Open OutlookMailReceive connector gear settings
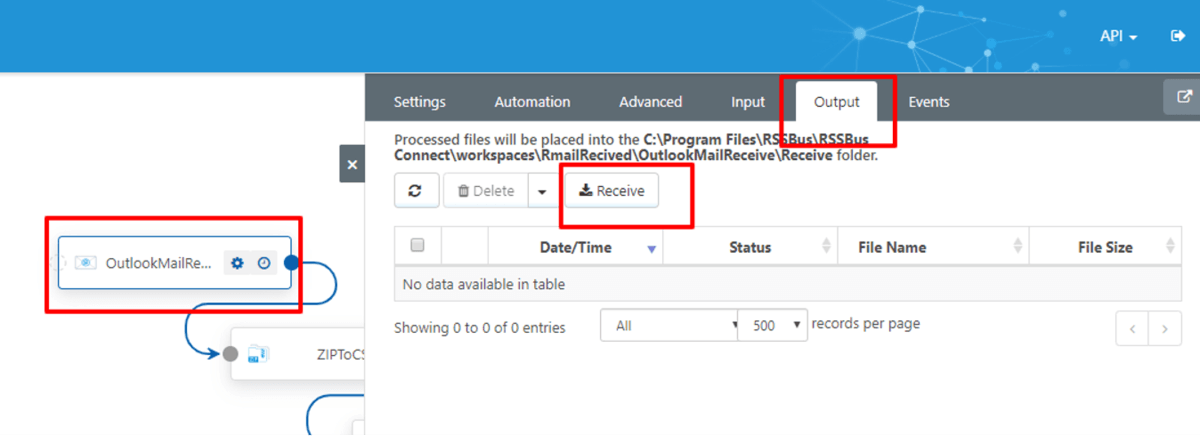 coord(237,263)
